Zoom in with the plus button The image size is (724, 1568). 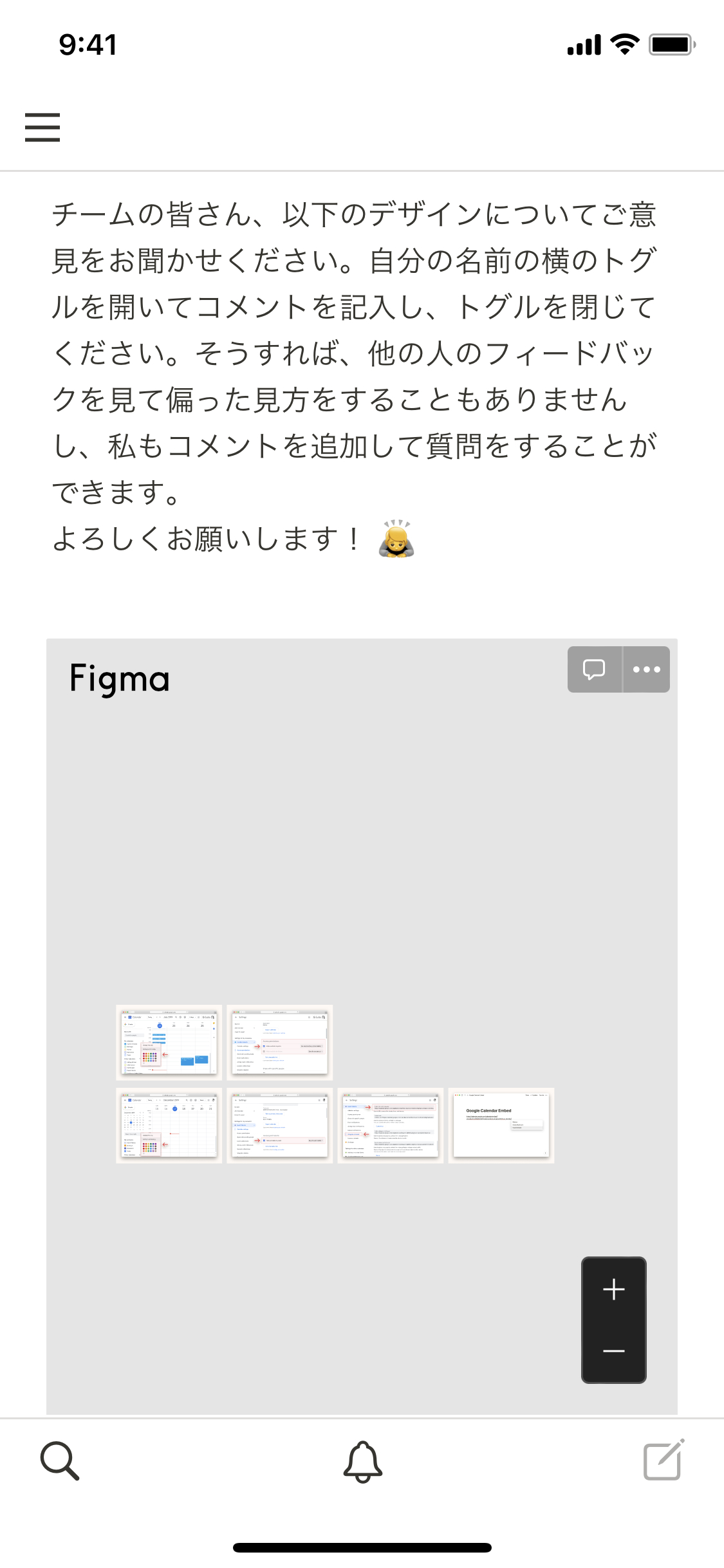[614, 1289]
